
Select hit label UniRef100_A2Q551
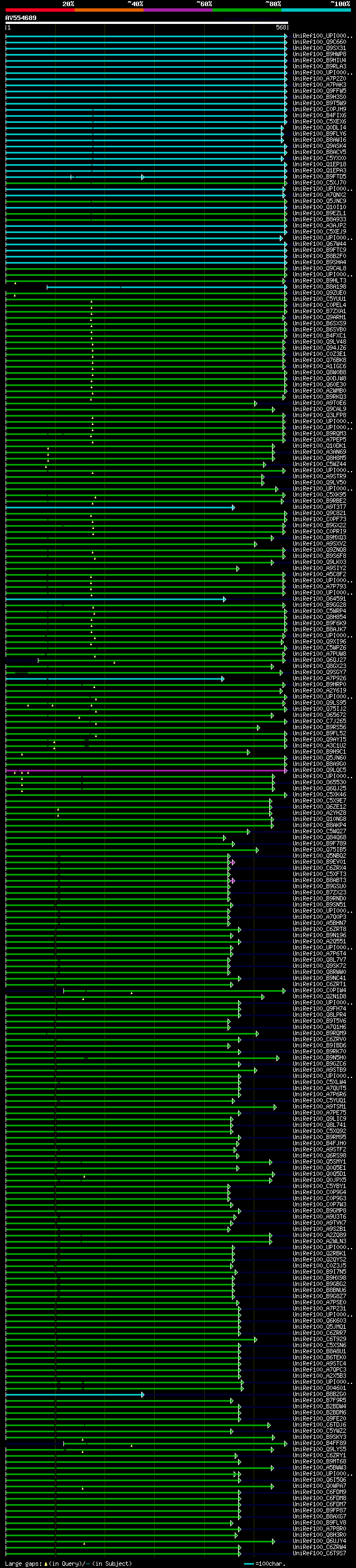point(319,942)
